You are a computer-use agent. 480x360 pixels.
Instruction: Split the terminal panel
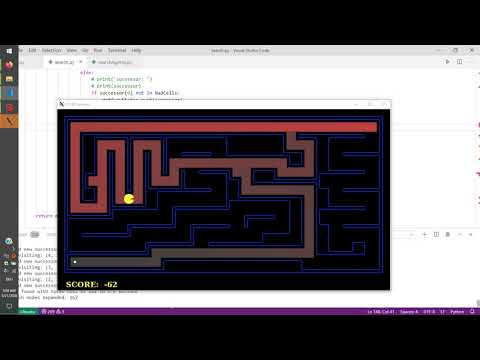(x=436, y=234)
